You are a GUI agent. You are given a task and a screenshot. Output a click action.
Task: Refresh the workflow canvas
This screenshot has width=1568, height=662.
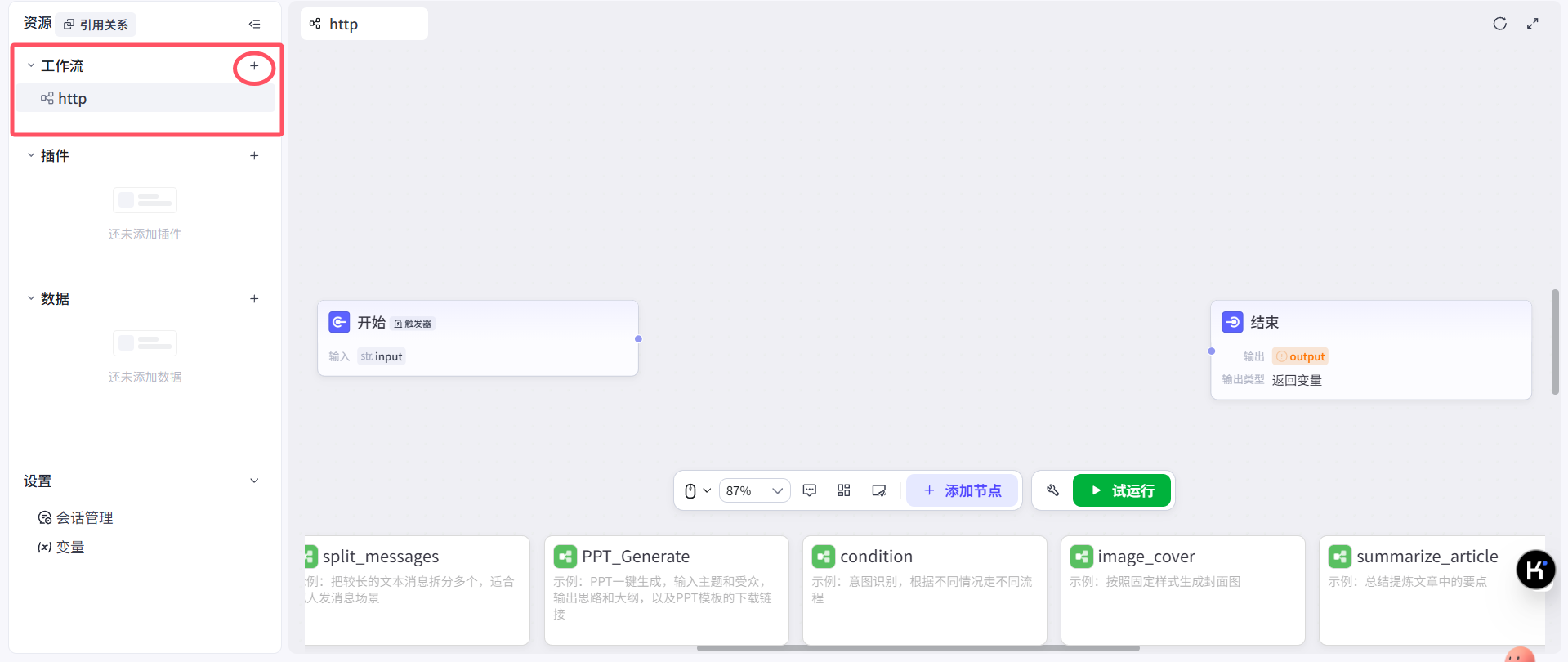pos(1499,24)
